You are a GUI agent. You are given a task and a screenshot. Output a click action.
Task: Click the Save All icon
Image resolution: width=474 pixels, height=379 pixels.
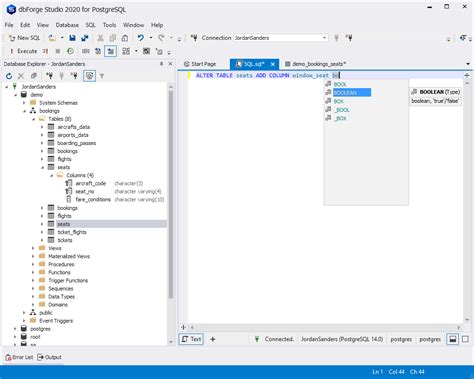pos(85,38)
